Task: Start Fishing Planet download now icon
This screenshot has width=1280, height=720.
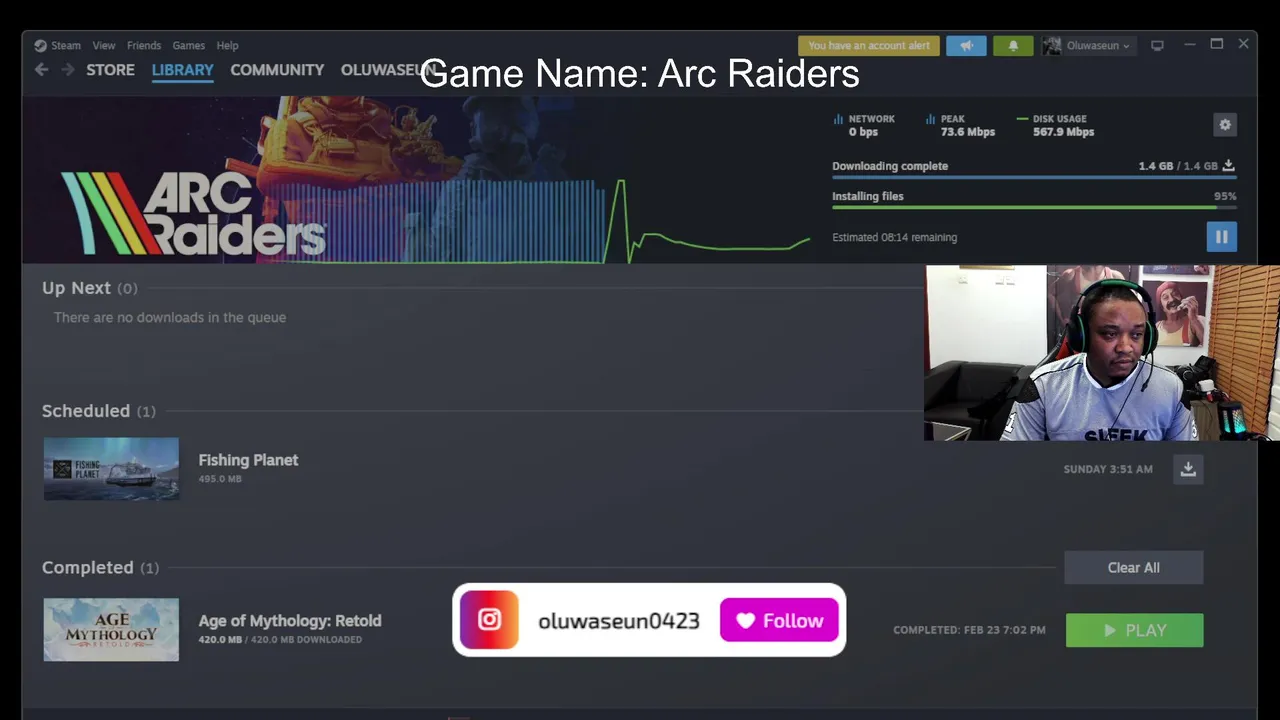Action: click(x=1188, y=469)
